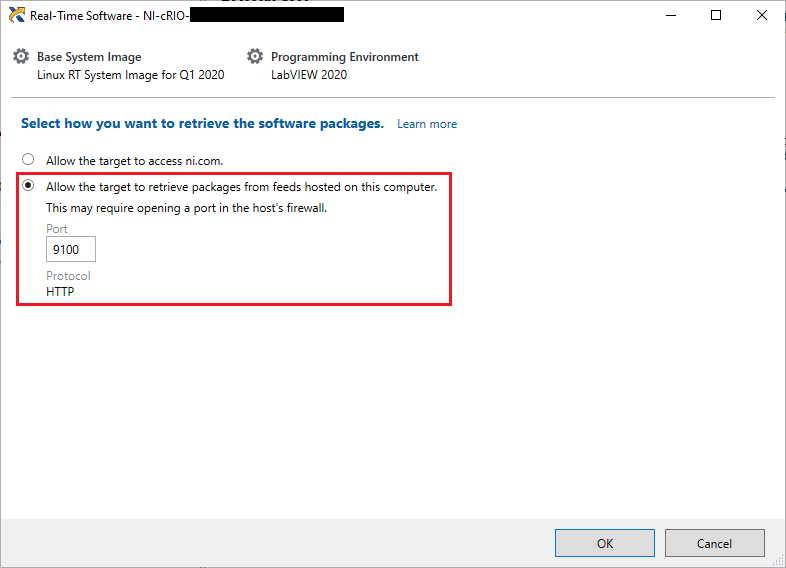Click the Cancel button
This screenshot has height=568, width=786.
[714, 543]
